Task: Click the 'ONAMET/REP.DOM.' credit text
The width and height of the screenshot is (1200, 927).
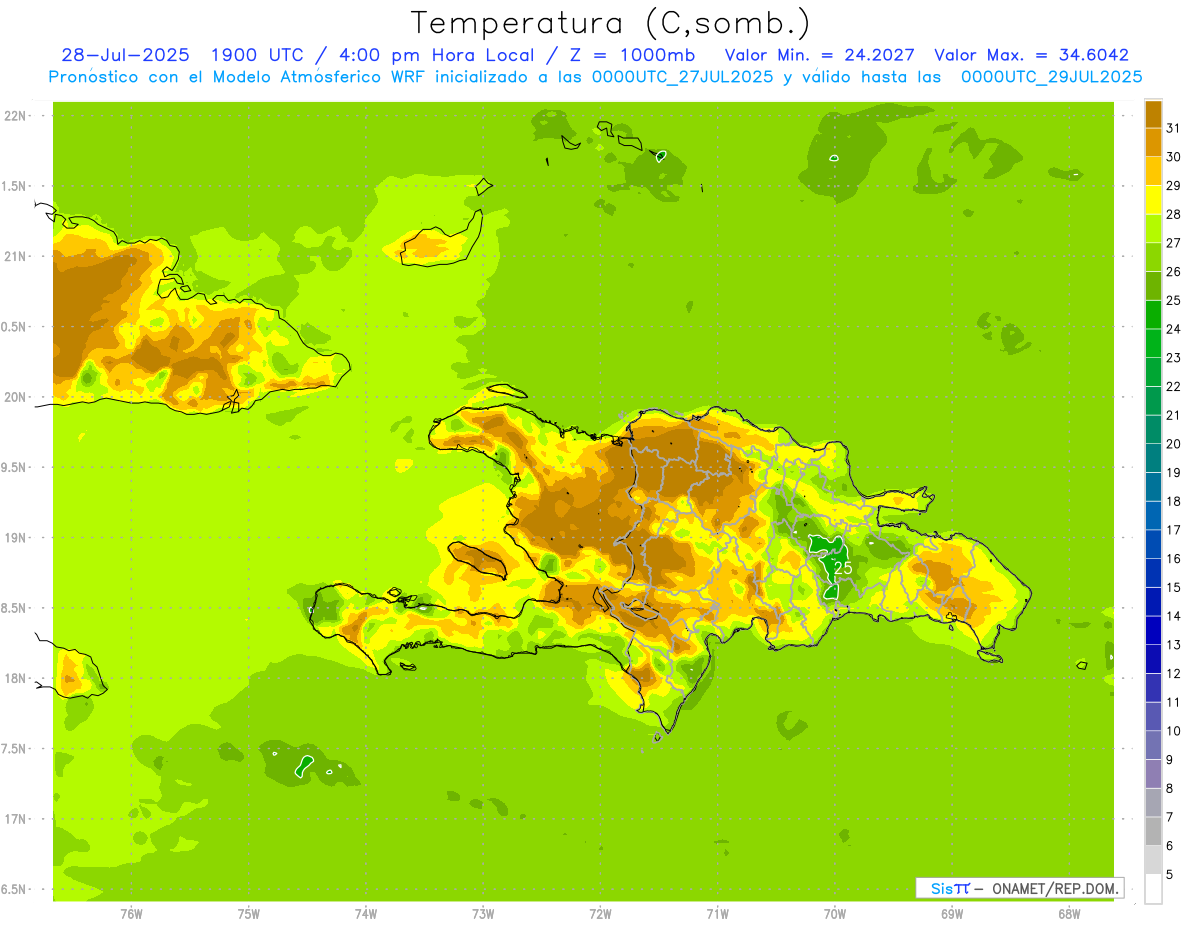Action: [x=1056, y=888]
